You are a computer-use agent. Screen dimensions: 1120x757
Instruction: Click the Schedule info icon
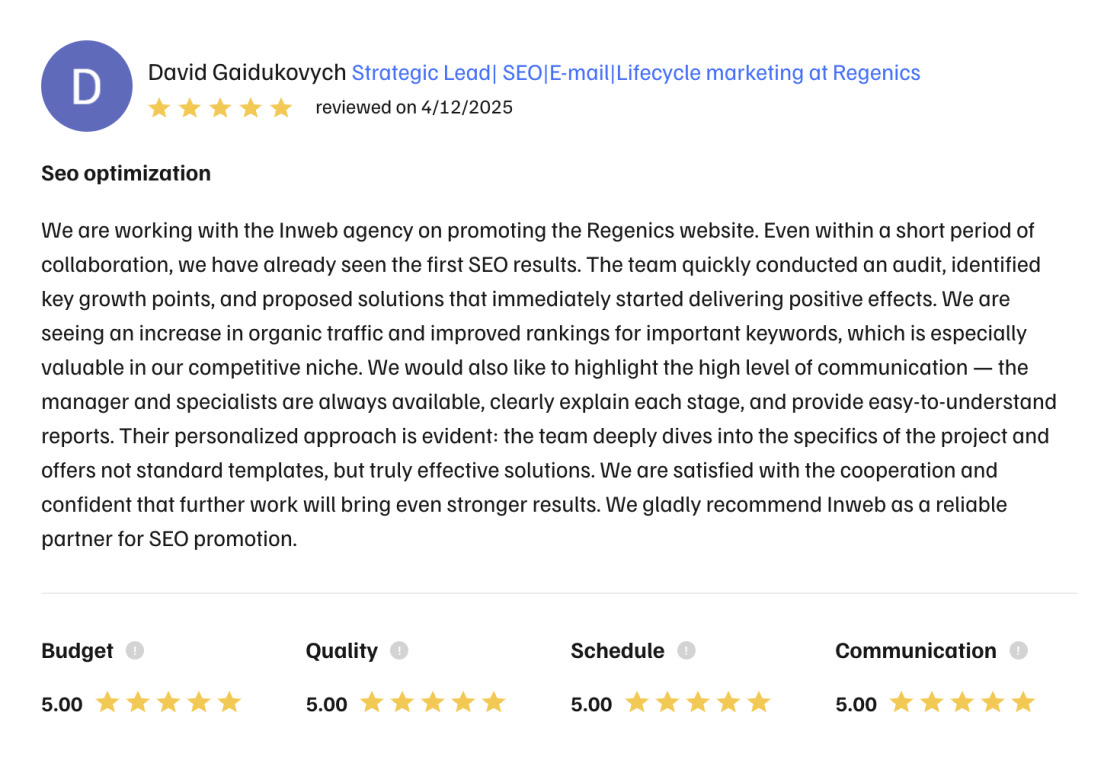[x=686, y=651]
